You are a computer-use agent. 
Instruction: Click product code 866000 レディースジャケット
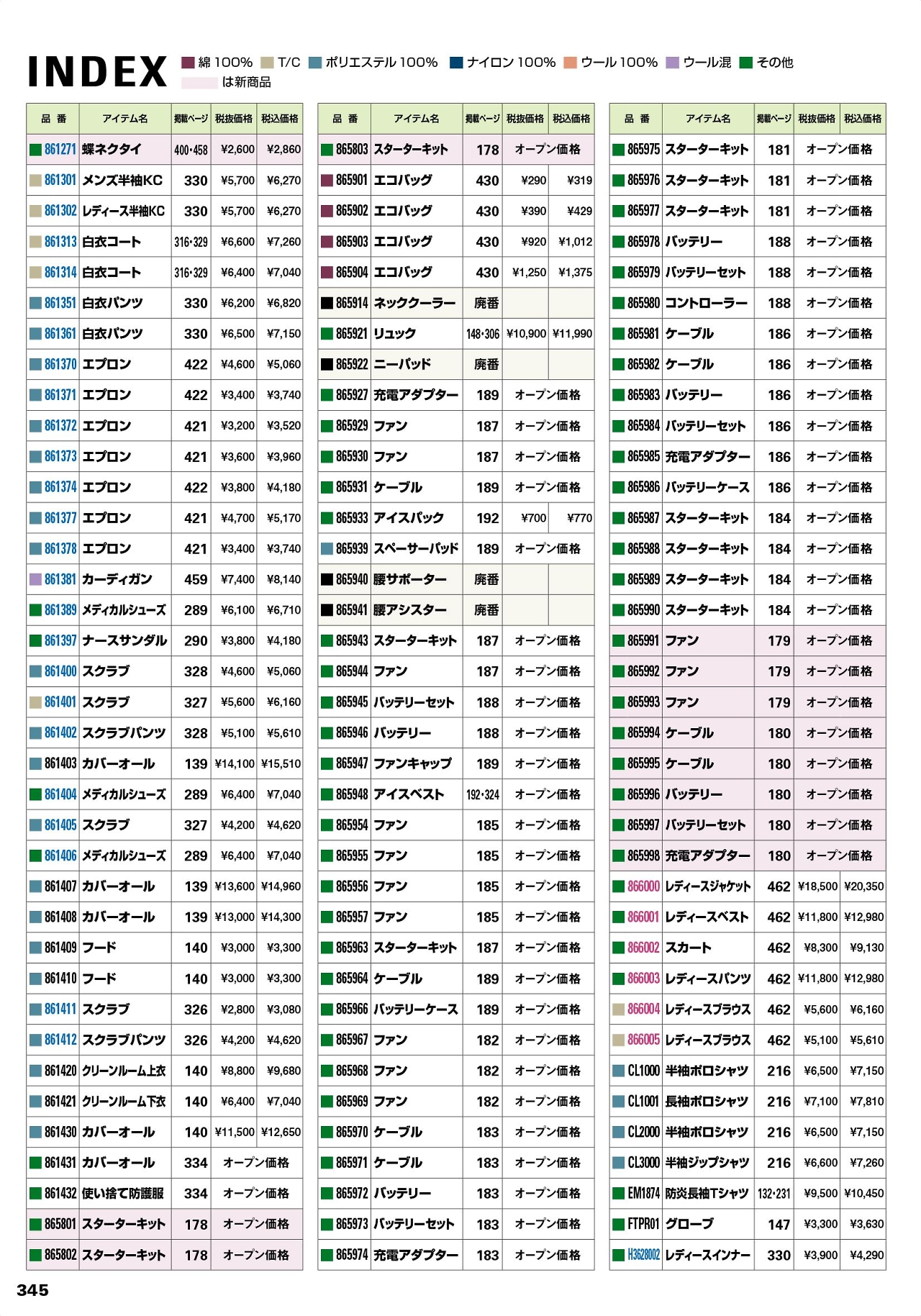coord(643,886)
